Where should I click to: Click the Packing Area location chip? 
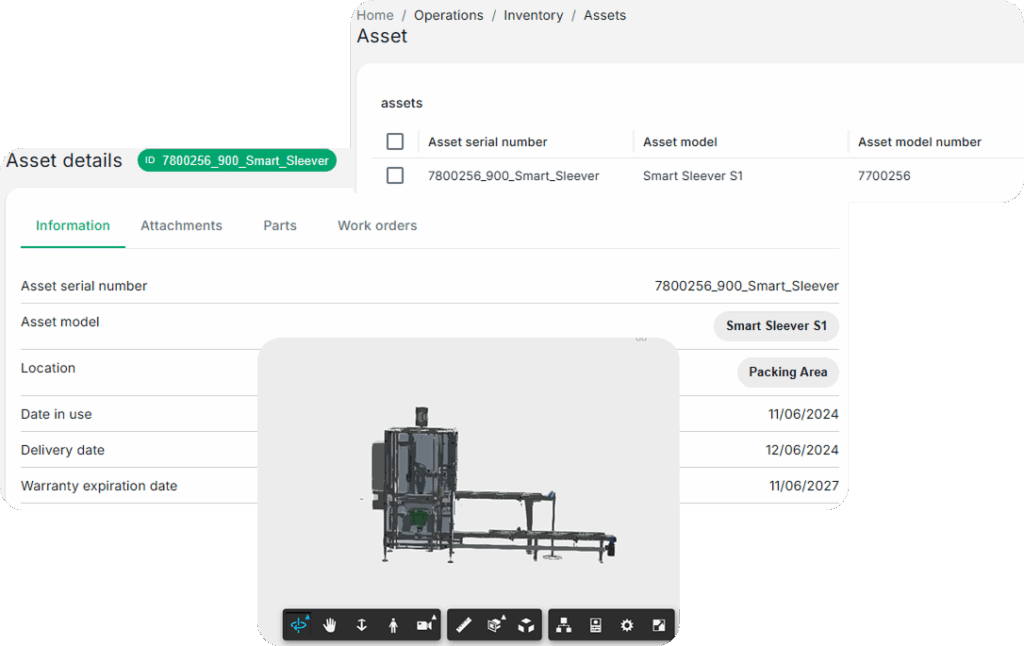pyautogui.click(x=787, y=372)
